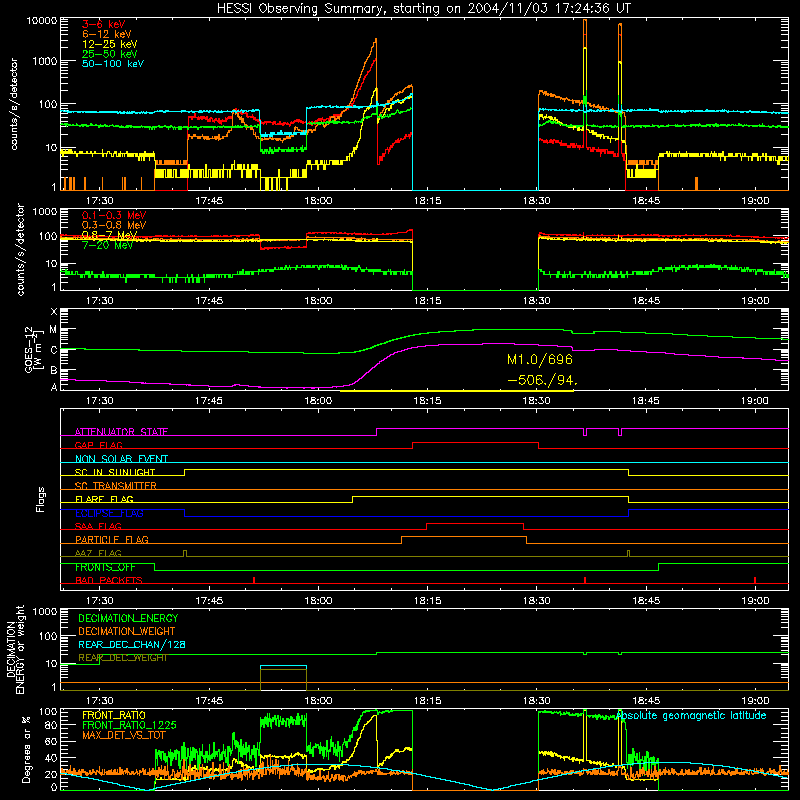This screenshot has width=800, height=800.
Task: Click the FLARE_FLAG label
Action: click(104, 499)
